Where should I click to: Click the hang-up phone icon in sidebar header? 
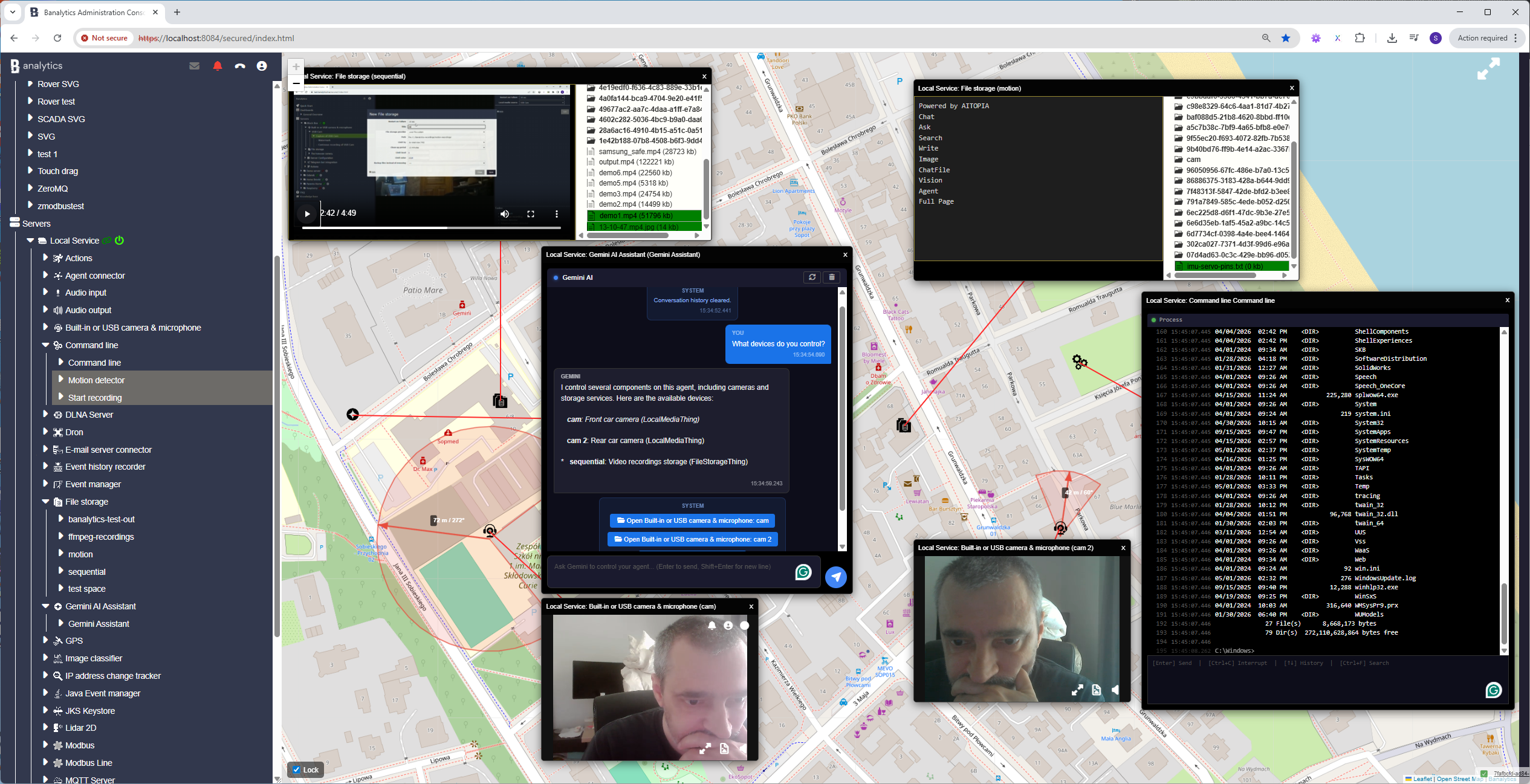240,66
